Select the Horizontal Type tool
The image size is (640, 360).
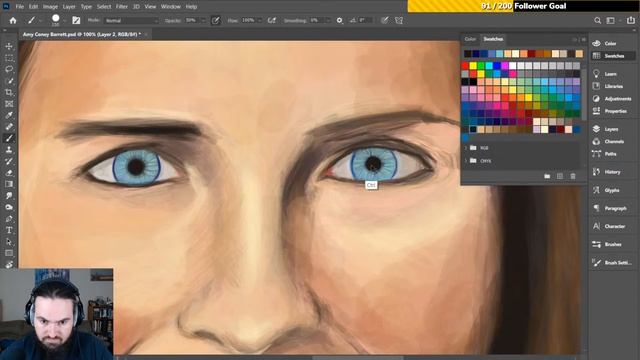(9, 230)
